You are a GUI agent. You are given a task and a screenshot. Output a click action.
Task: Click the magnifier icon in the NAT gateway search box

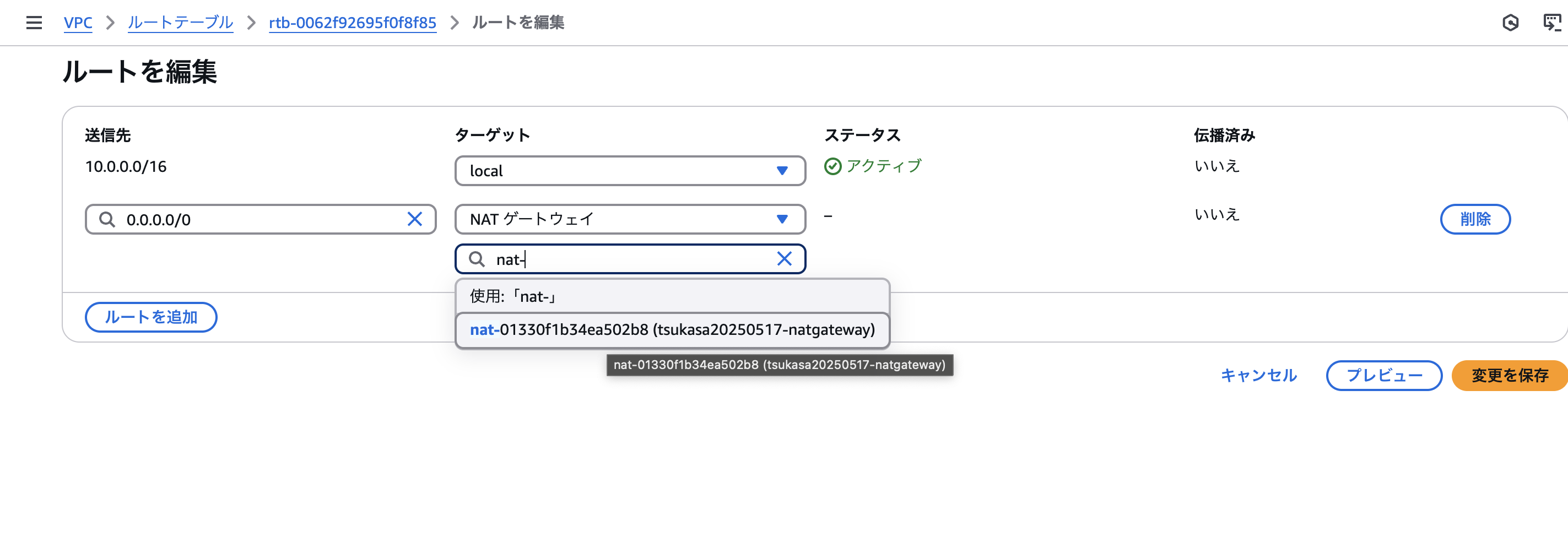tap(478, 258)
